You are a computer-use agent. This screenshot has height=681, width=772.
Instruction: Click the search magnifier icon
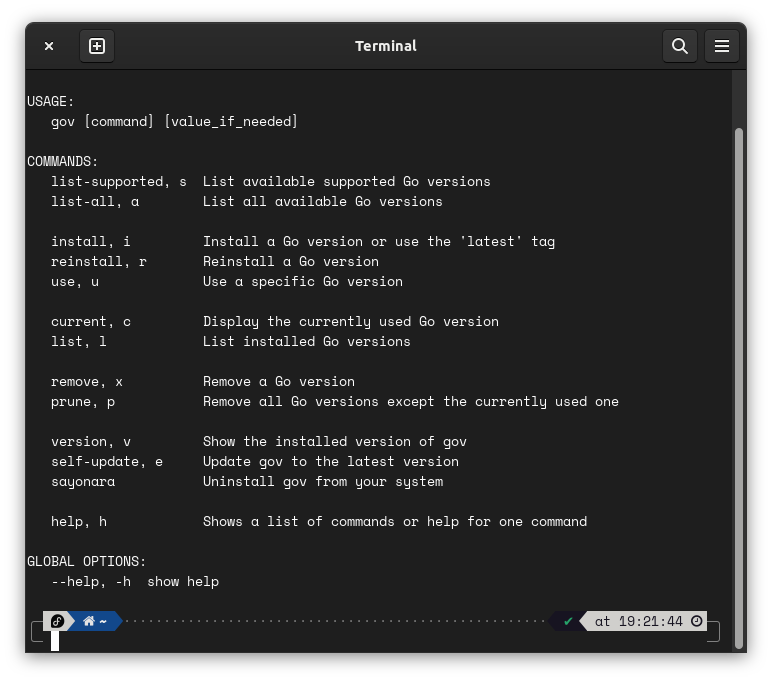point(680,46)
